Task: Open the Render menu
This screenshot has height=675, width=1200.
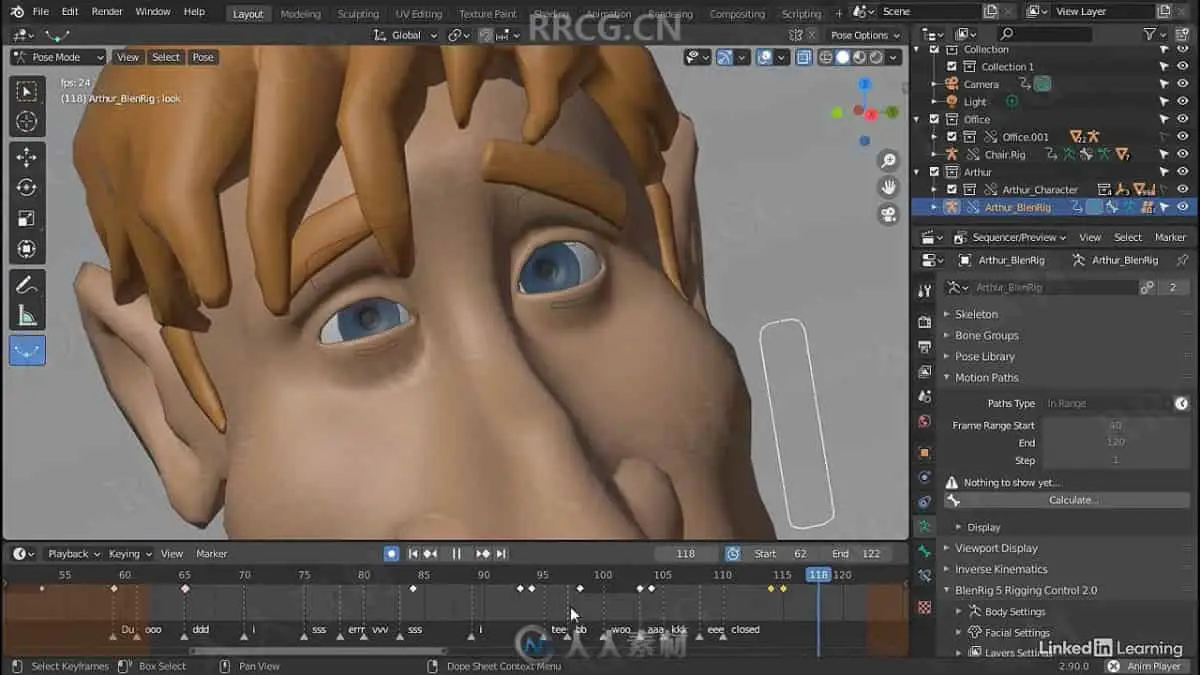Action: tap(106, 12)
